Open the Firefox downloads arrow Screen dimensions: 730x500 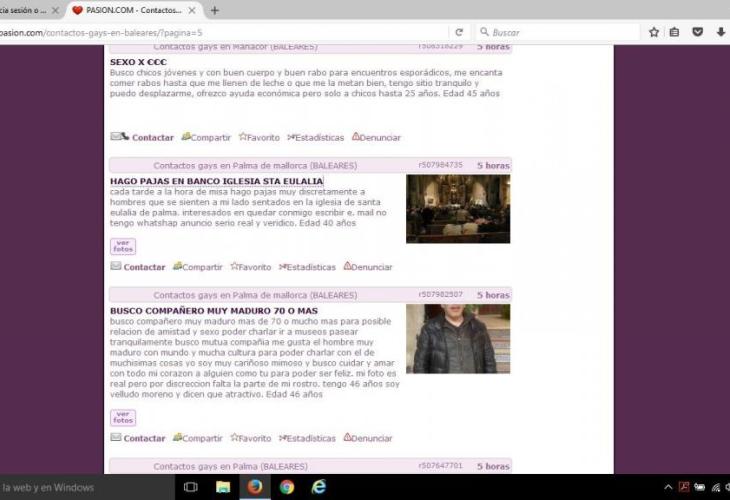pyautogui.click(x=721, y=32)
